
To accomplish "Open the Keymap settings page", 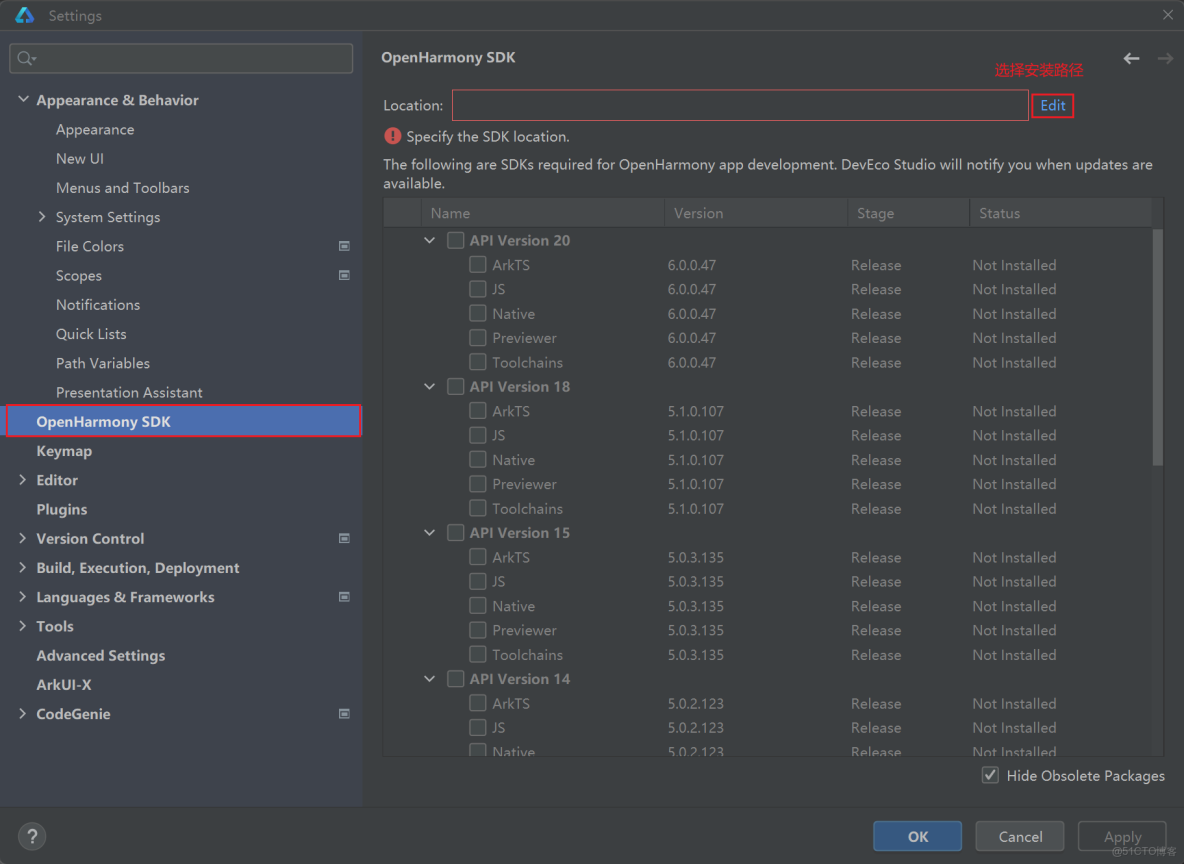I will [64, 451].
